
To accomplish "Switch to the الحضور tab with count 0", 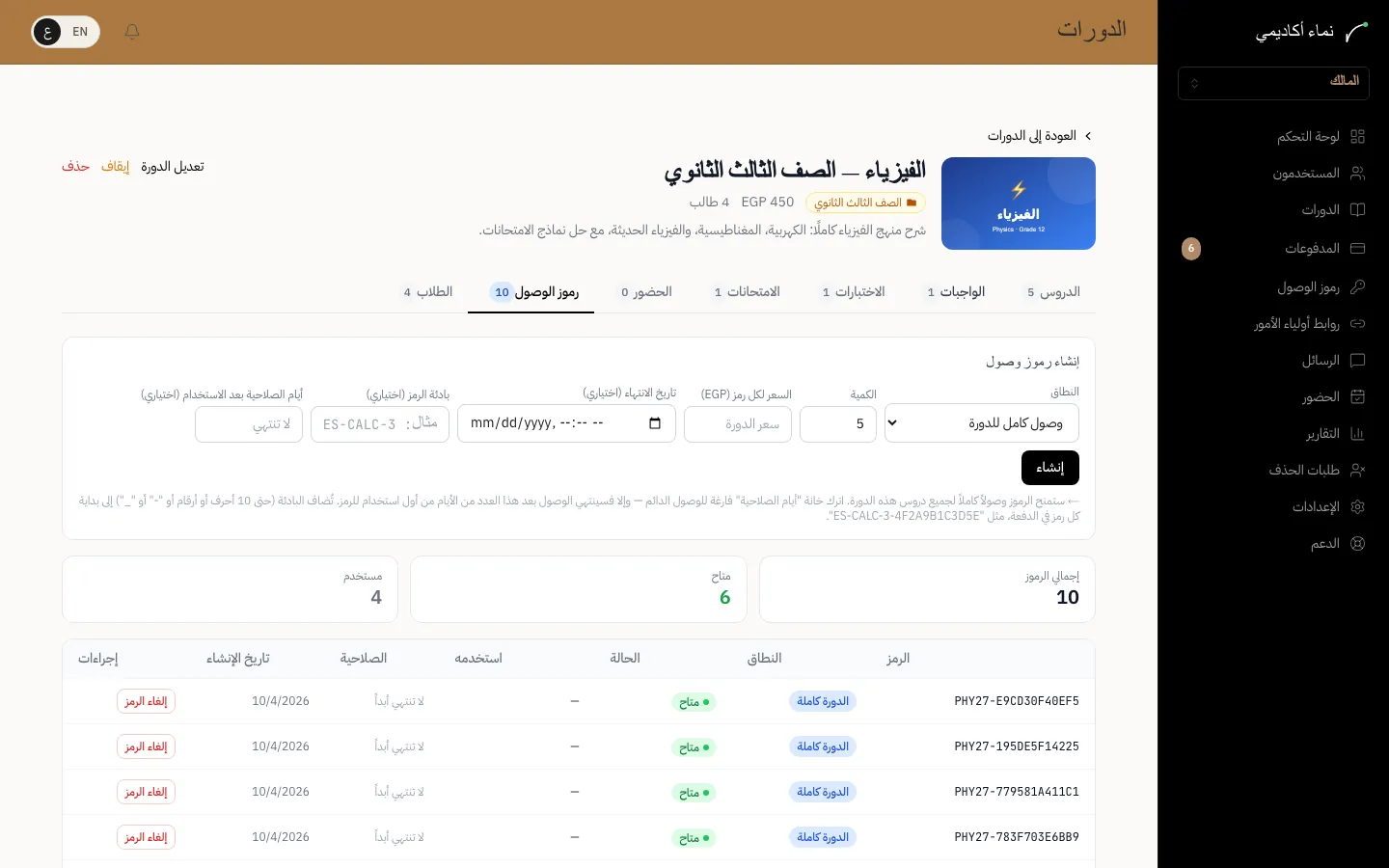I will (646, 292).
